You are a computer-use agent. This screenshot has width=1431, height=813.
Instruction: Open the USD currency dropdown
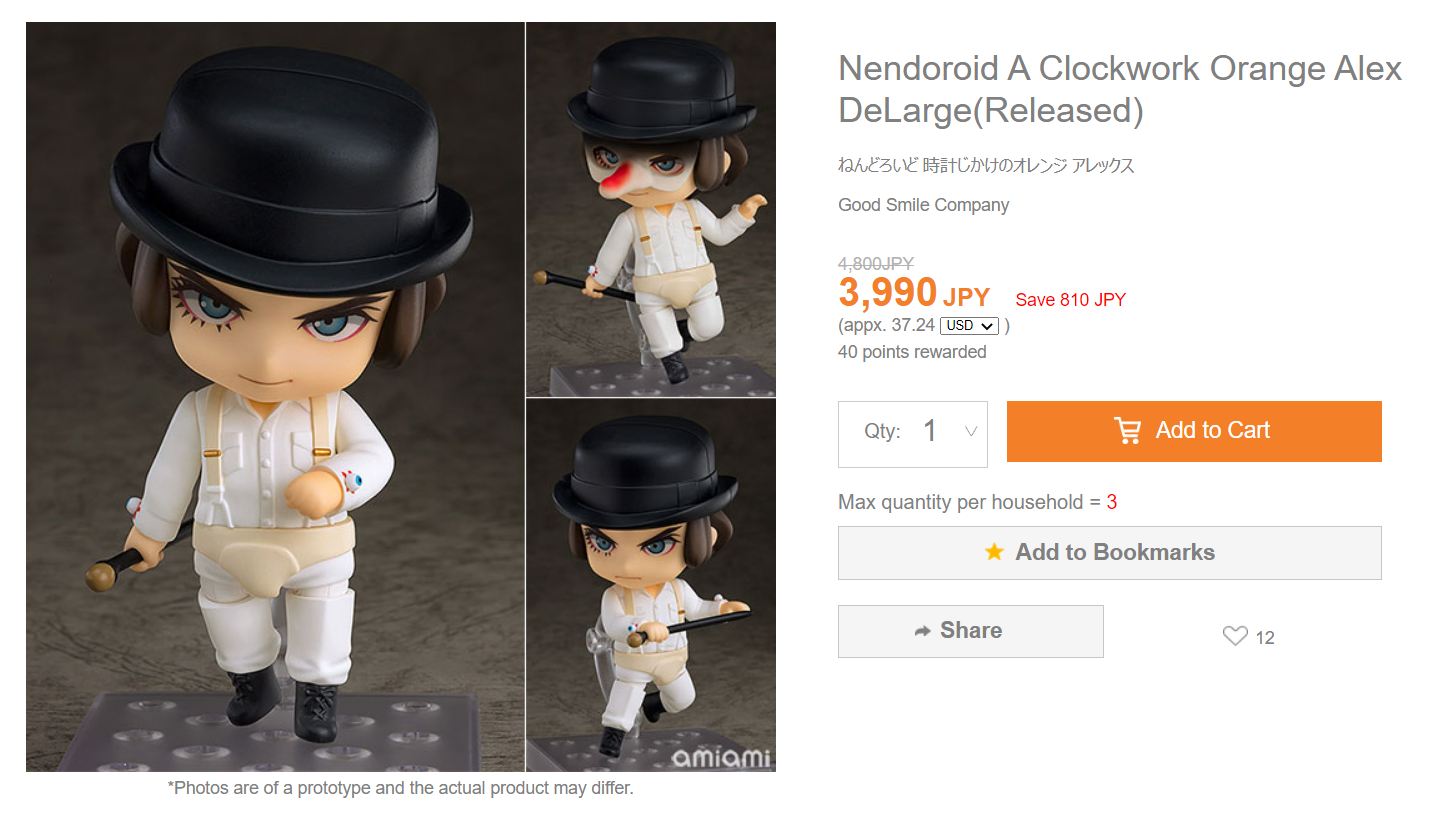click(x=970, y=326)
